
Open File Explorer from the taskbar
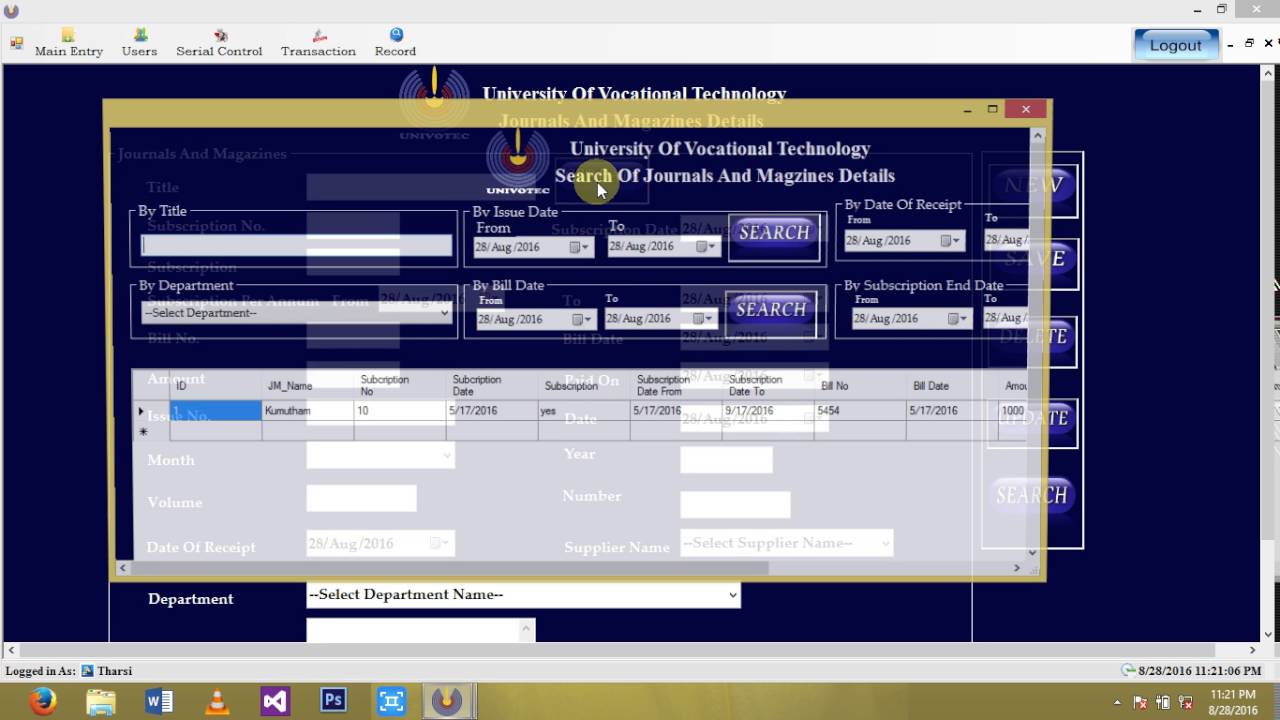(x=101, y=702)
